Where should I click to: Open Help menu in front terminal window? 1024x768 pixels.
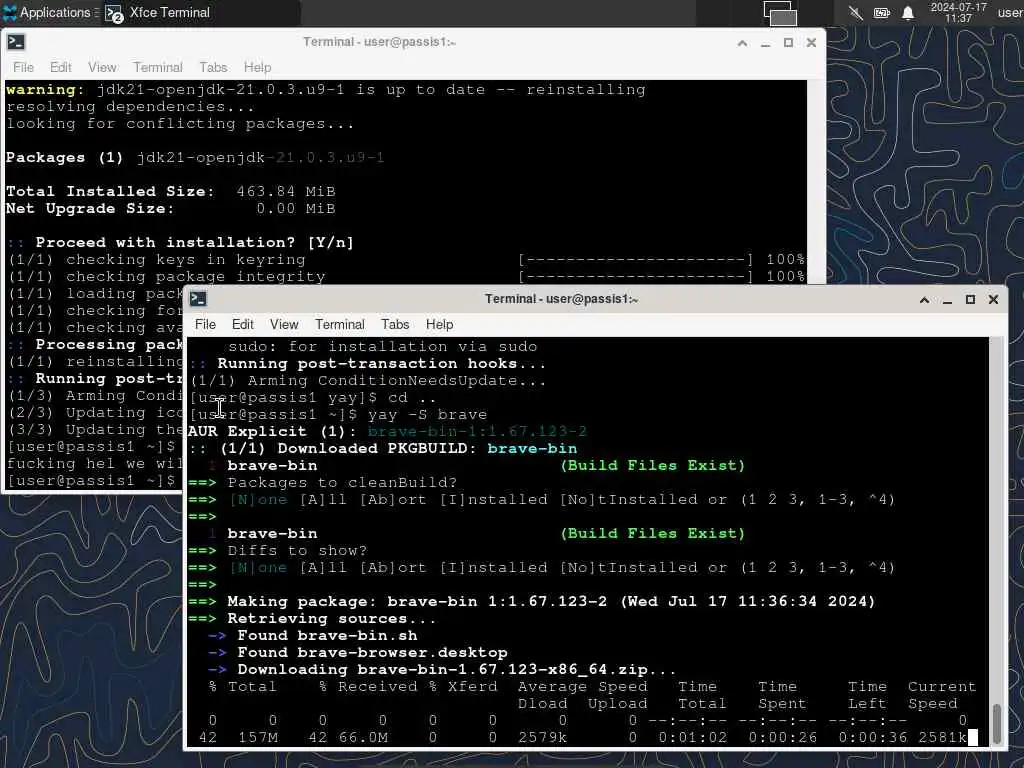point(440,325)
